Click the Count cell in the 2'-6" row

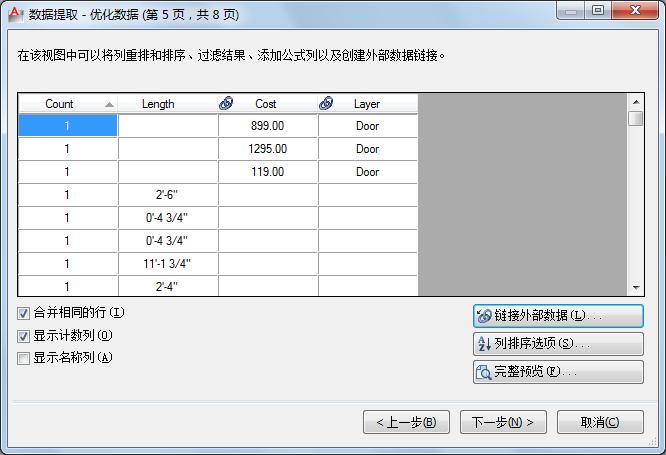click(68, 195)
